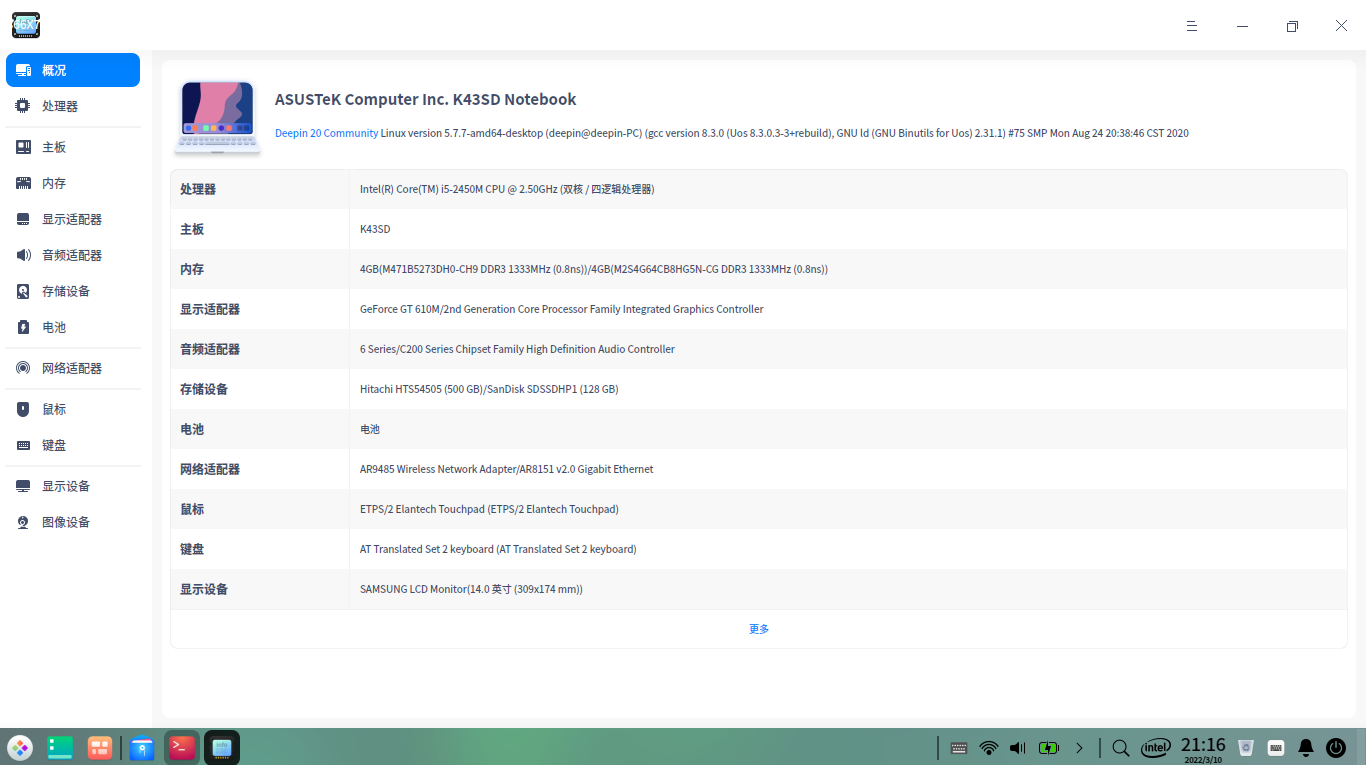Screen dimensions: 1366x765
Task: Click the 网络适配器 label in the overview table
Action: point(210,469)
